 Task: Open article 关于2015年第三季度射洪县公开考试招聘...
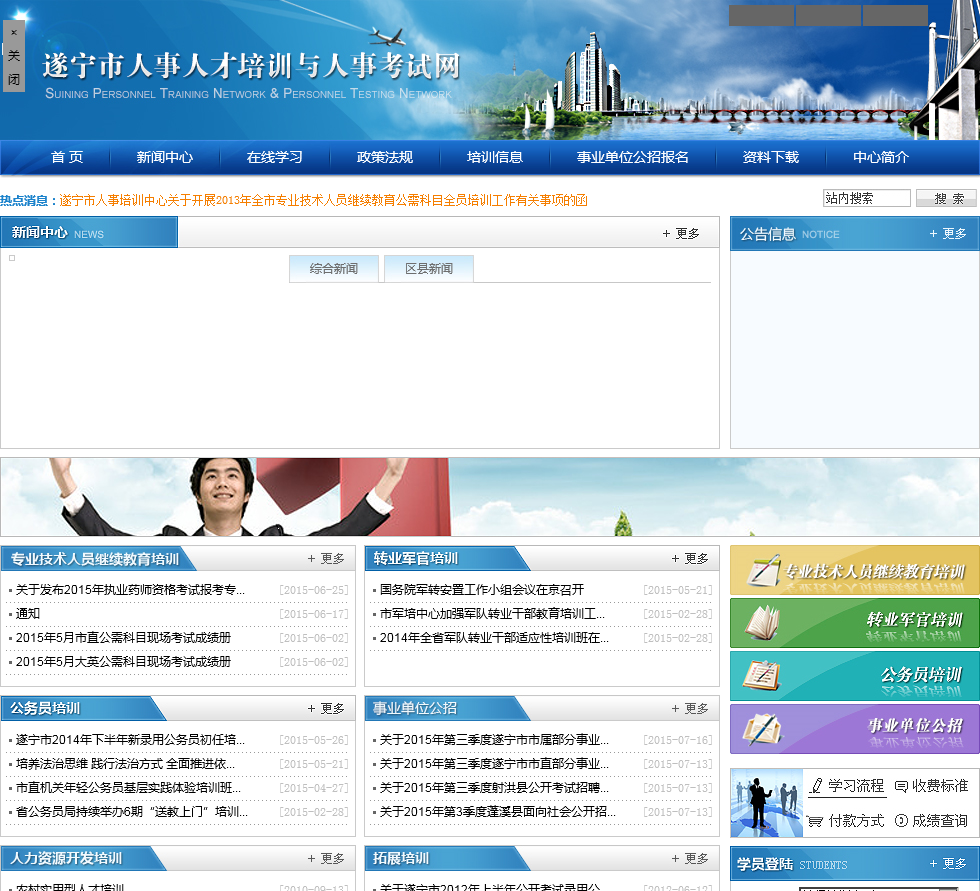494,787
